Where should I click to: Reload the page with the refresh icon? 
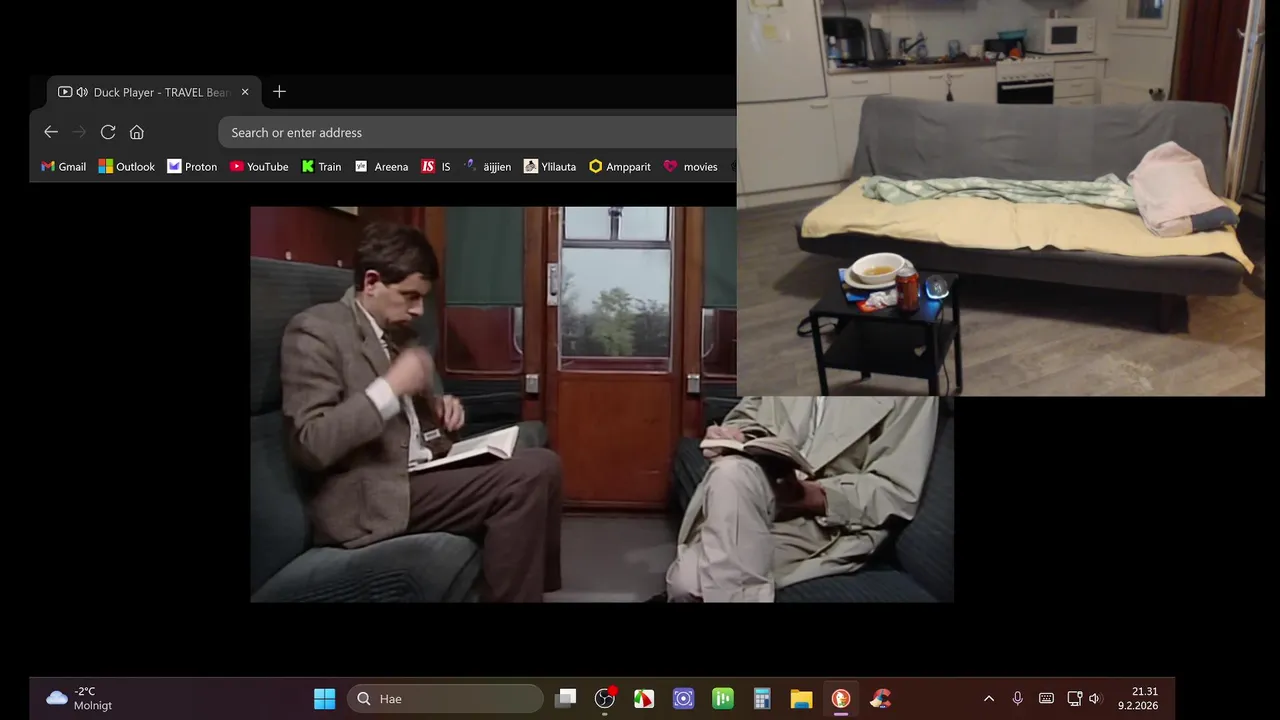click(x=108, y=132)
